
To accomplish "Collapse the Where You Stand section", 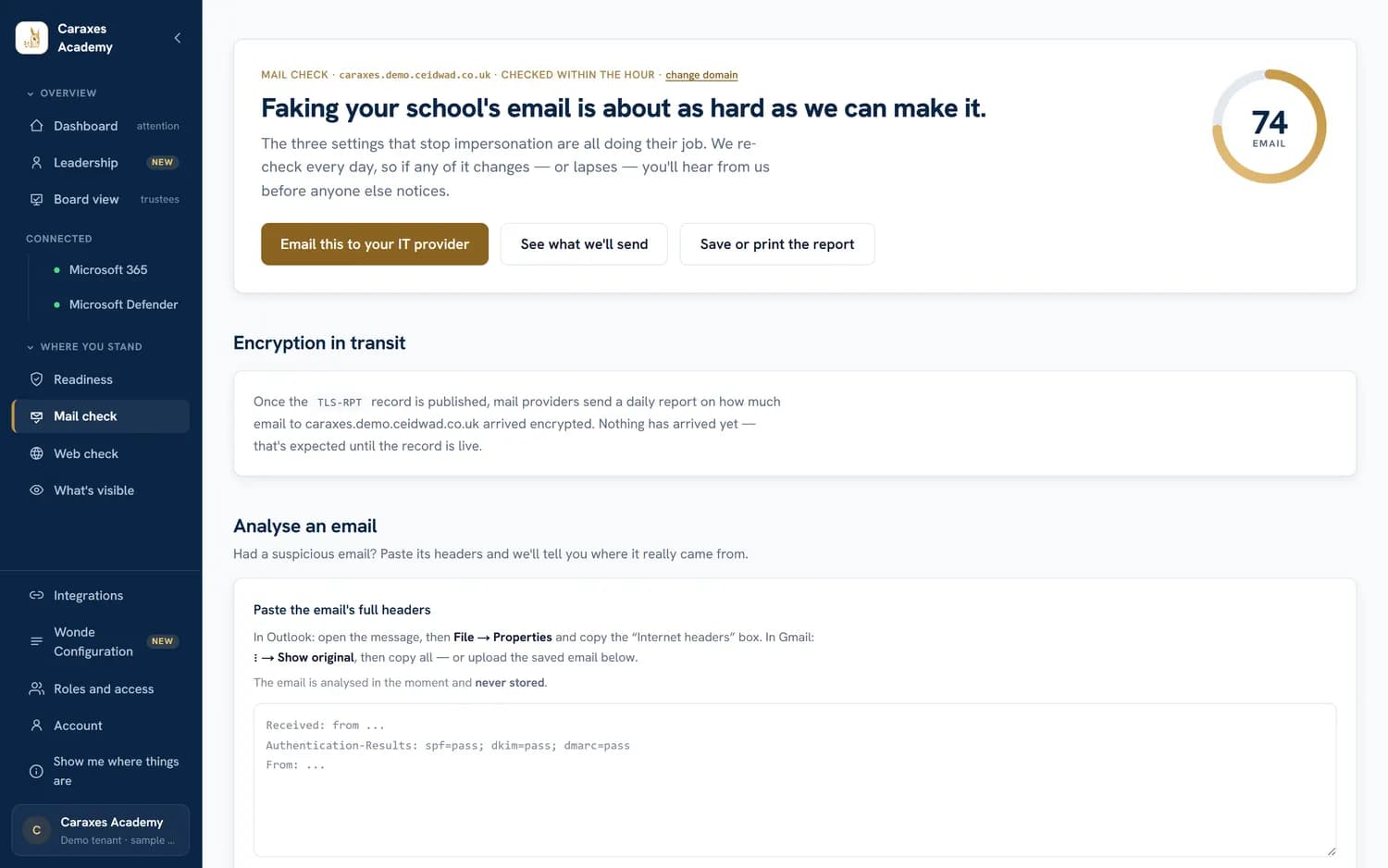I will (x=84, y=347).
